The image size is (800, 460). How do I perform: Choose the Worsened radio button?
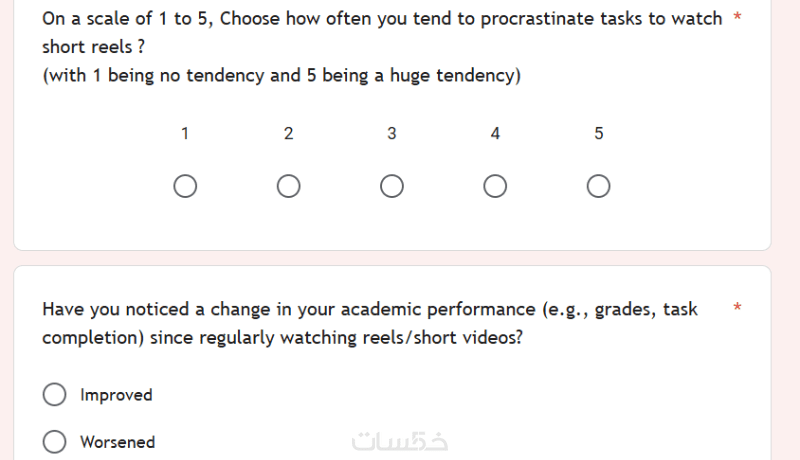[55, 442]
